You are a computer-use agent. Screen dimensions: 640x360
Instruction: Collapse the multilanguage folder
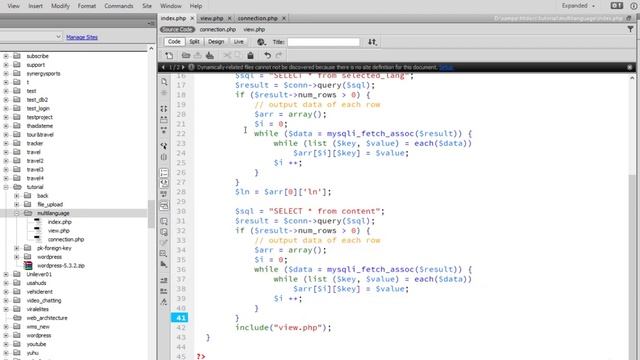[17, 213]
